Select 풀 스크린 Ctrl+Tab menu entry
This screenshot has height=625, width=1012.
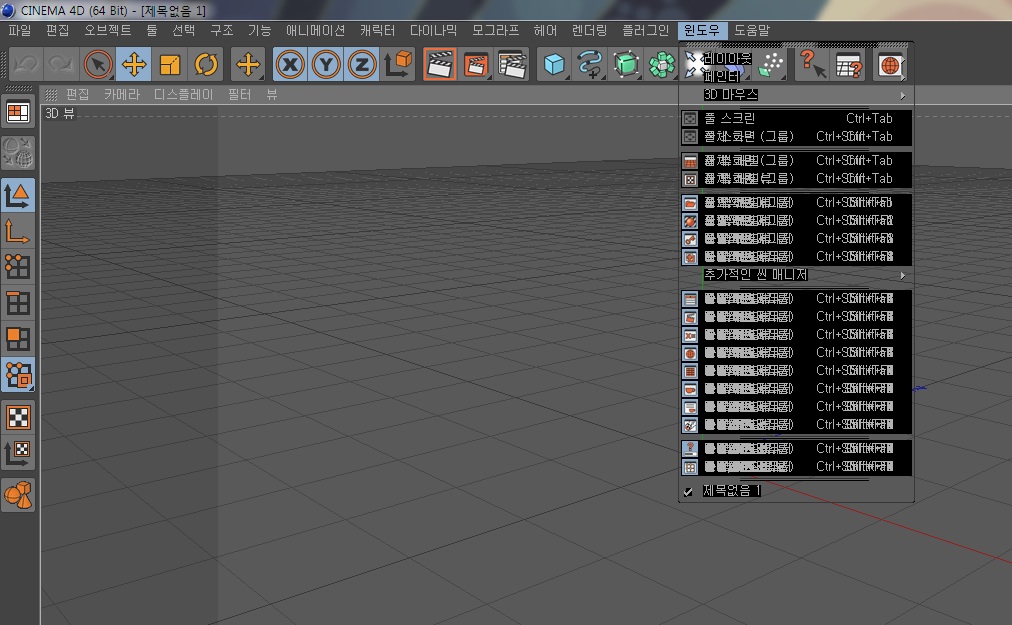pos(796,119)
